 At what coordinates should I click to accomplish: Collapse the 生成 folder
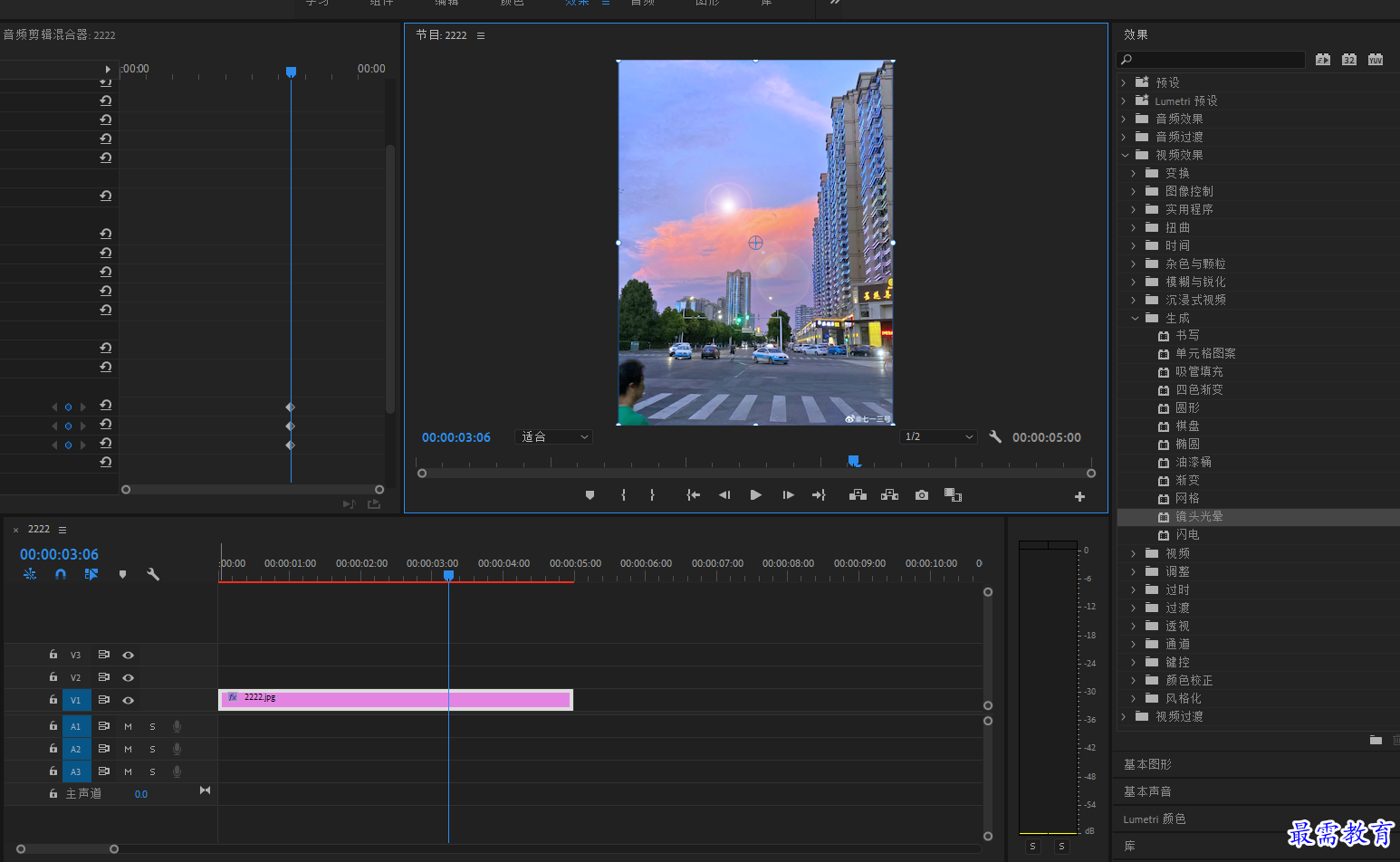click(1135, 318)
